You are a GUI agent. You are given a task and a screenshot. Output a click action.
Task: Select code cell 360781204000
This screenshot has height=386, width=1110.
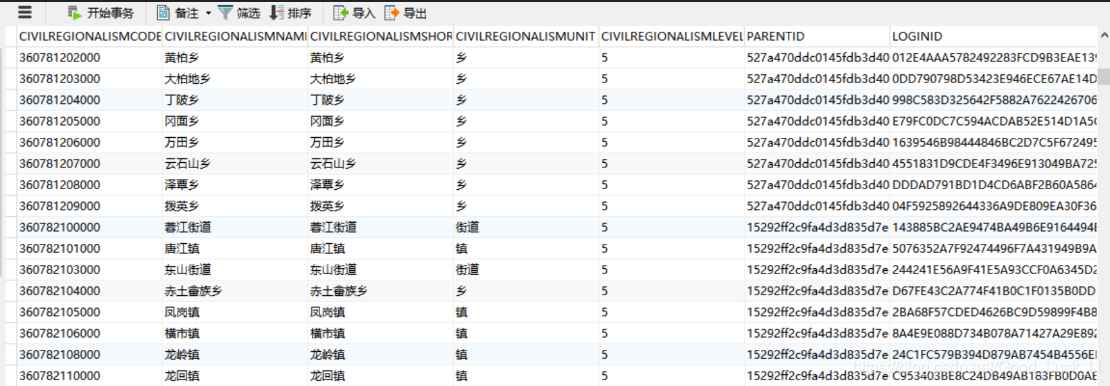click(x=89, y=100)
